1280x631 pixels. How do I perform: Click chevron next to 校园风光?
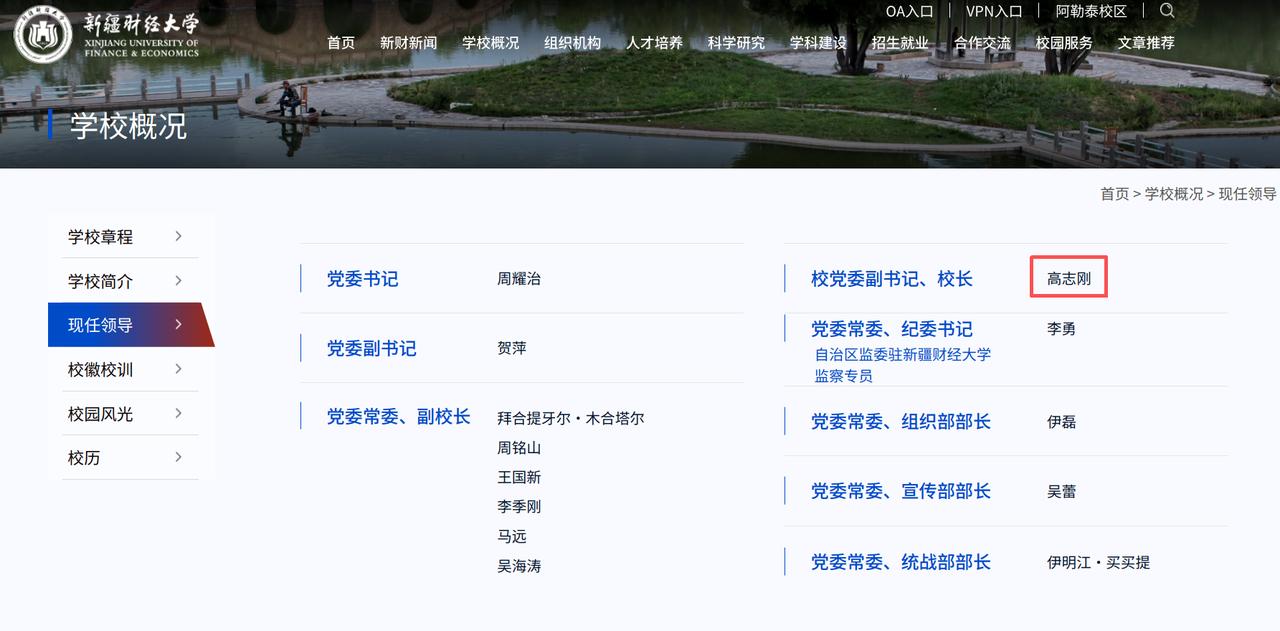(178, 412)
